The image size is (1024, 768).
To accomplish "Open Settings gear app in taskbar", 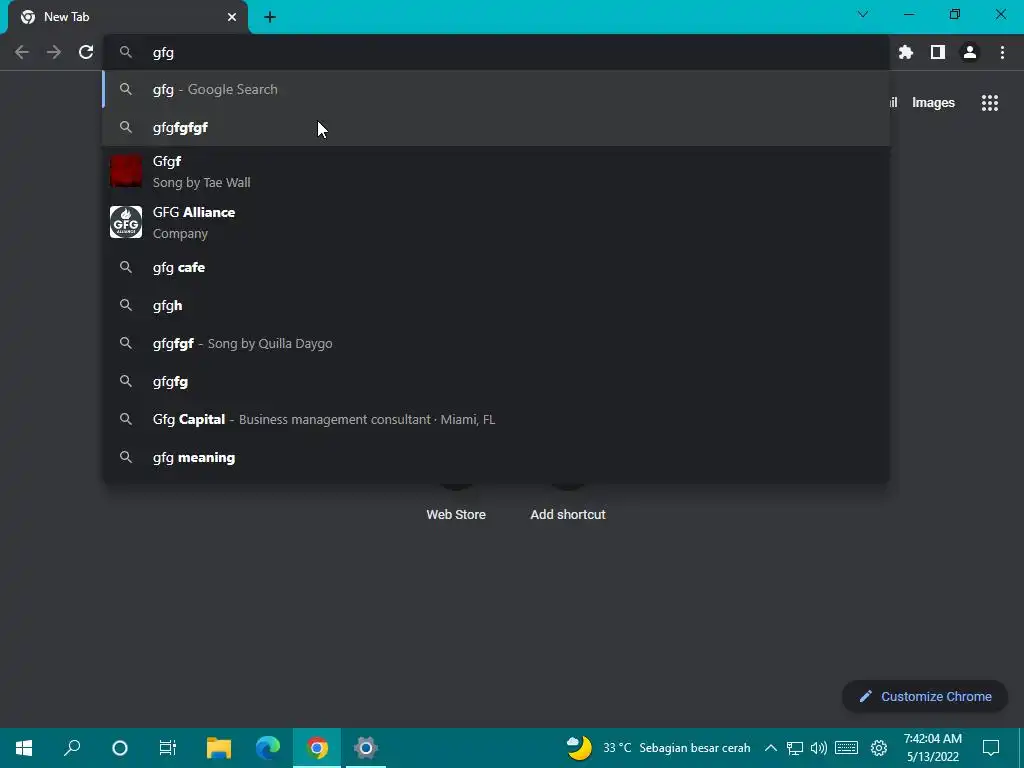I will (366, 748).
